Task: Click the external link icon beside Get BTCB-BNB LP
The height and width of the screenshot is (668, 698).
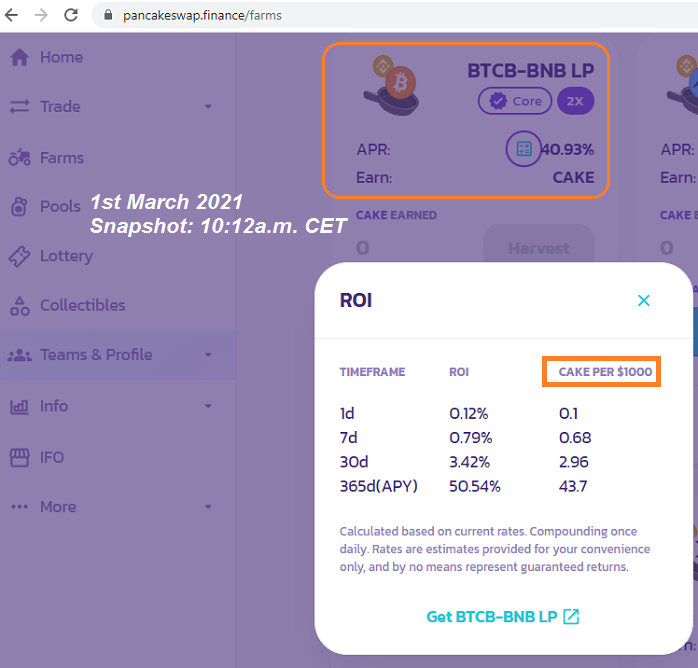Action: (571, 617)
